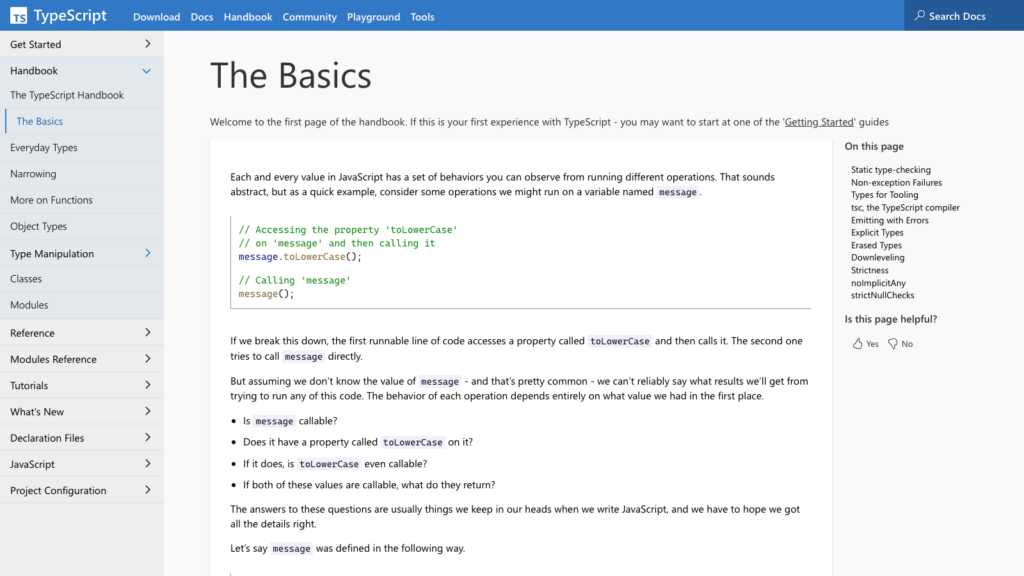Go to the Community page
The width and height of the screenshot is (1024, 576).
pos(310,17)
